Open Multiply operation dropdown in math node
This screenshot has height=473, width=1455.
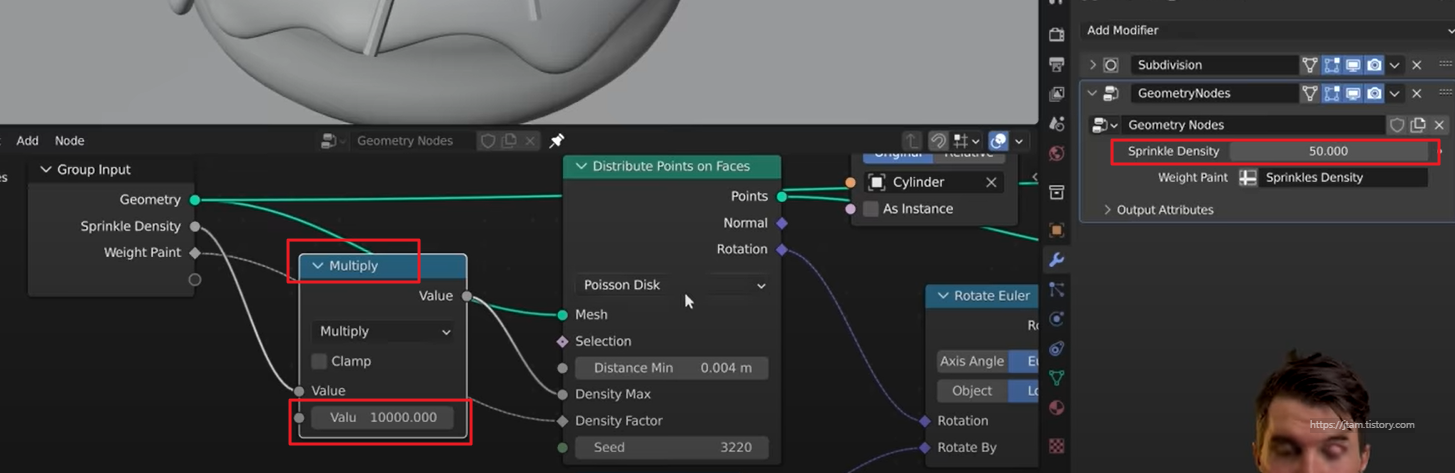tap(384, 331)
